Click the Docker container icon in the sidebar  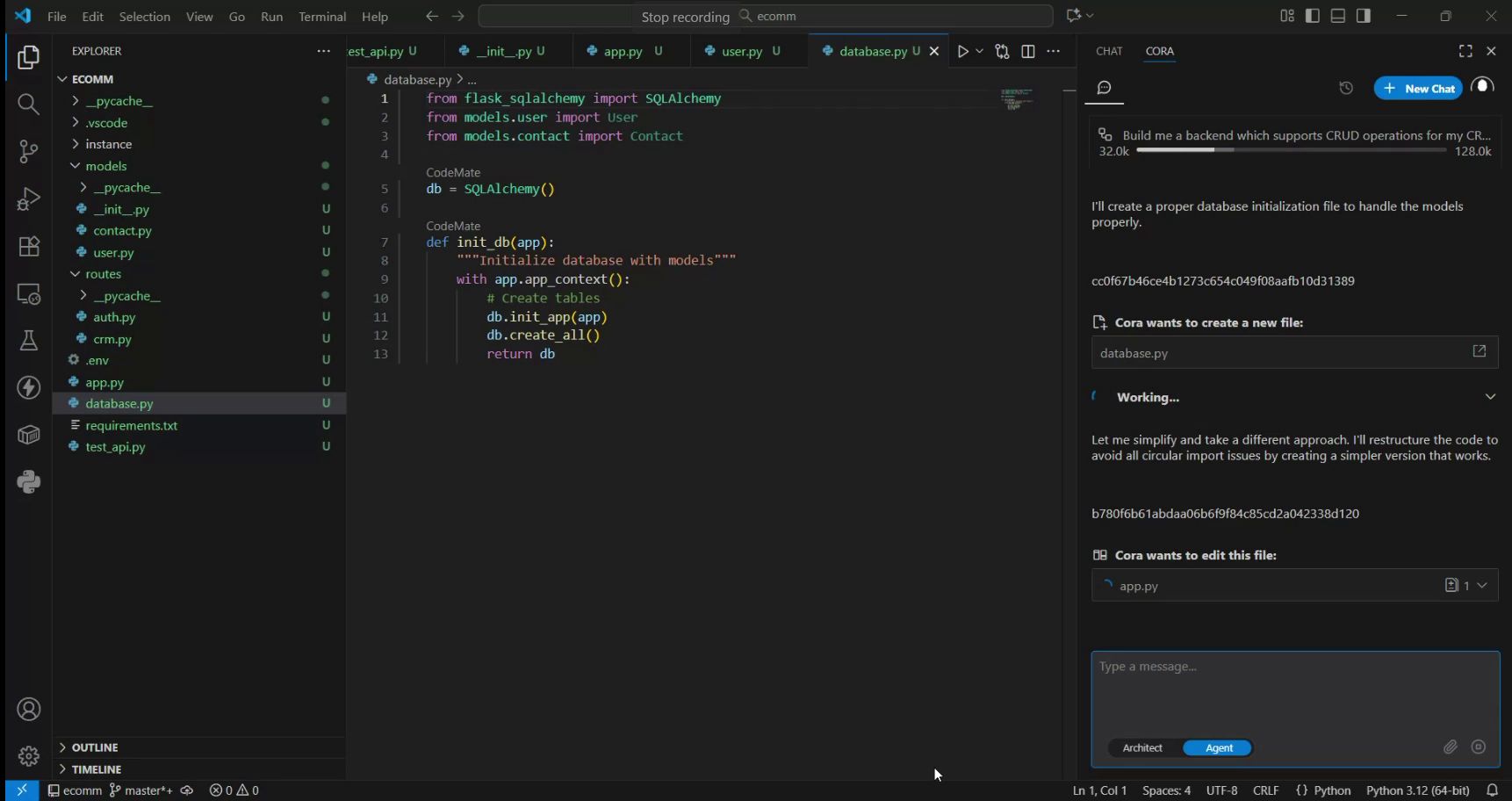[x=29, y=435]
